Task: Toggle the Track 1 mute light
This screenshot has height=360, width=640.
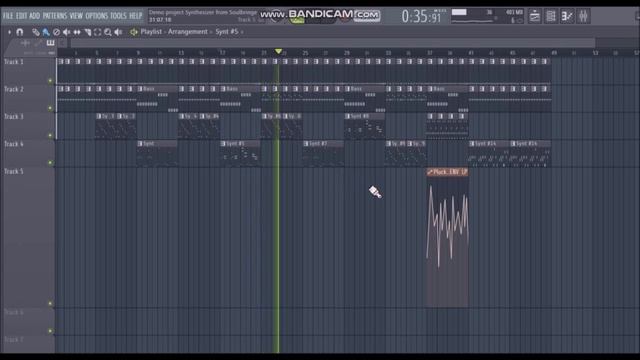Action: pos(50,81)
